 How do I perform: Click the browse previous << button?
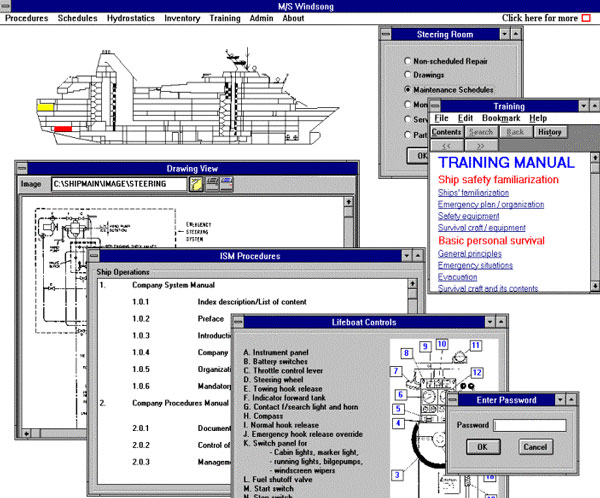(447, 146)
